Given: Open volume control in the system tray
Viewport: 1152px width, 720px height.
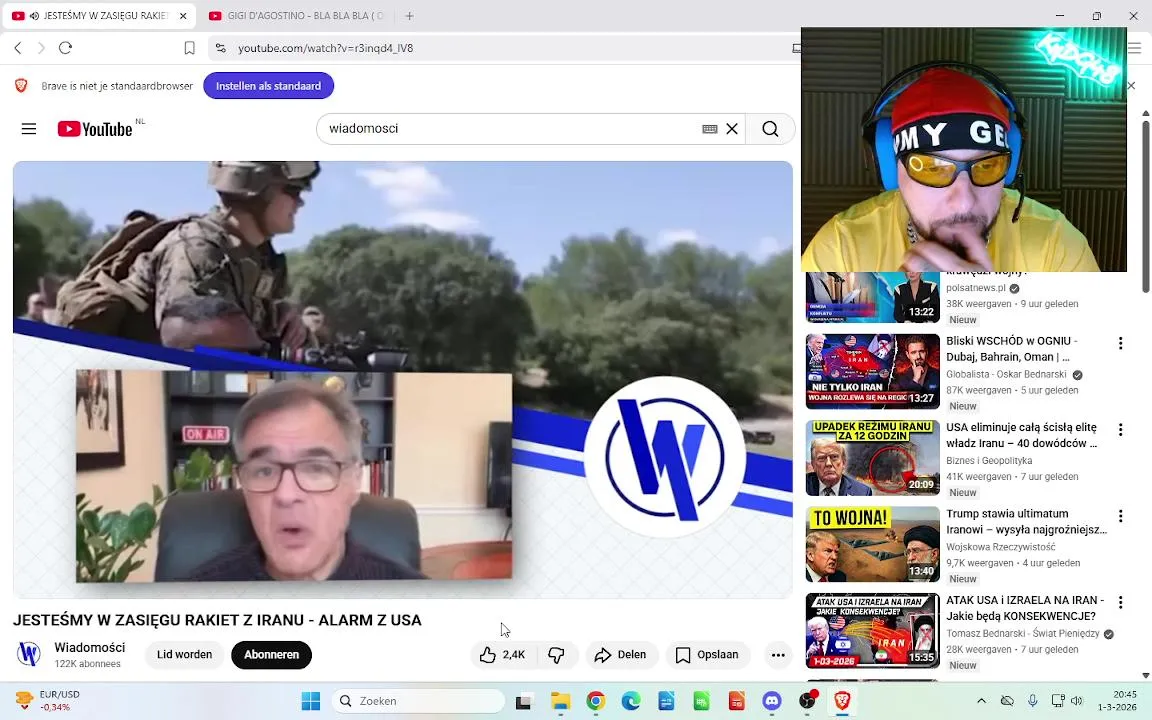Looking at the screenshot, I should coord(1077,701).
